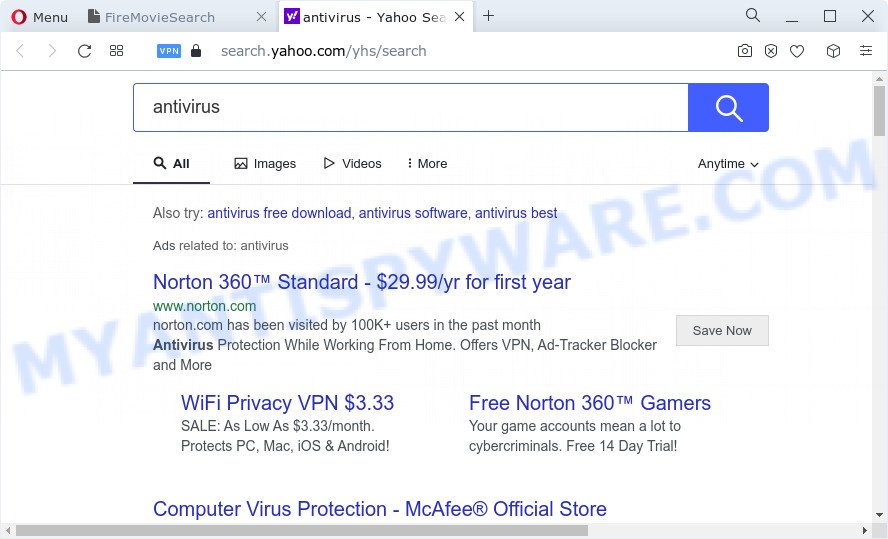Open ad blocker shield settings
The height and width of the screenshot is (539, 888).
pos(771,51)
